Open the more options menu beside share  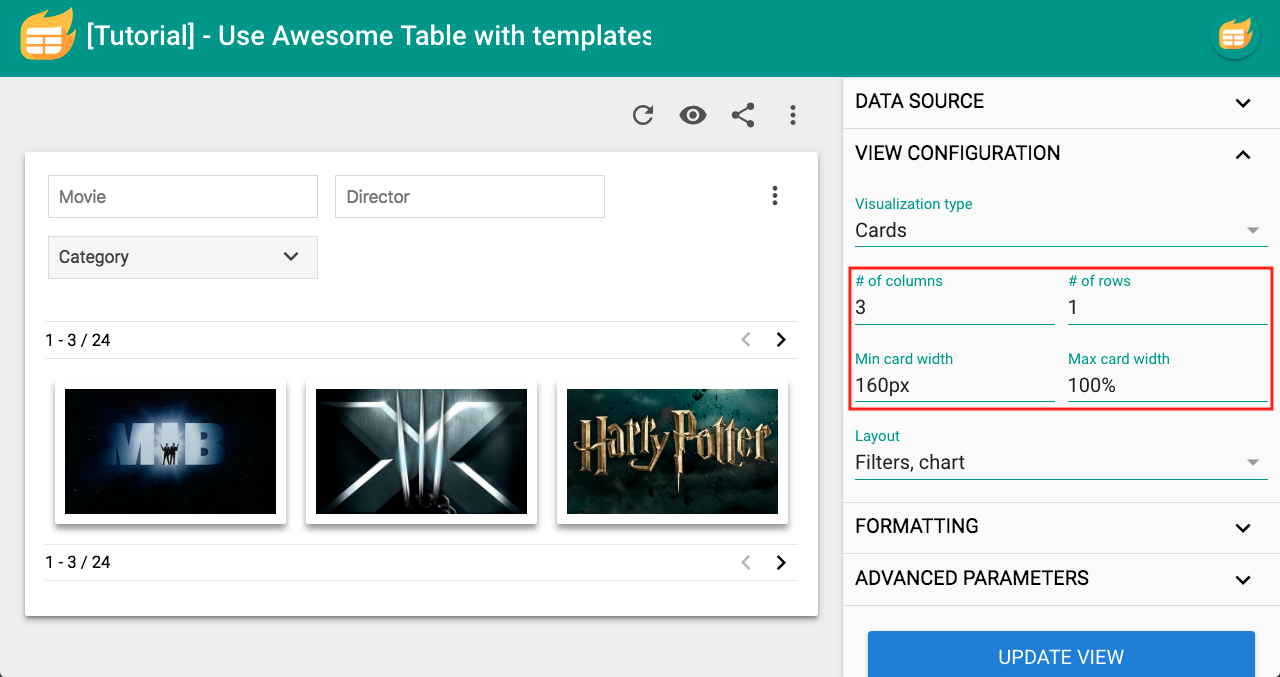tap(793, 115)
